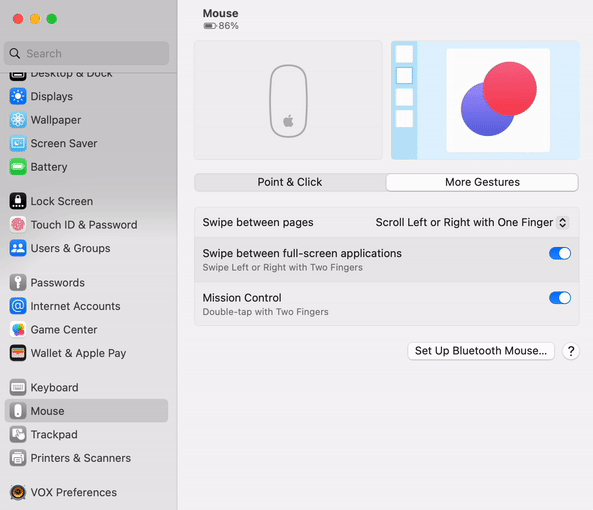Viewport: 593px width, 510px height.
Task: Turn off the Mission Control toggle
Action: click(560, 298)
